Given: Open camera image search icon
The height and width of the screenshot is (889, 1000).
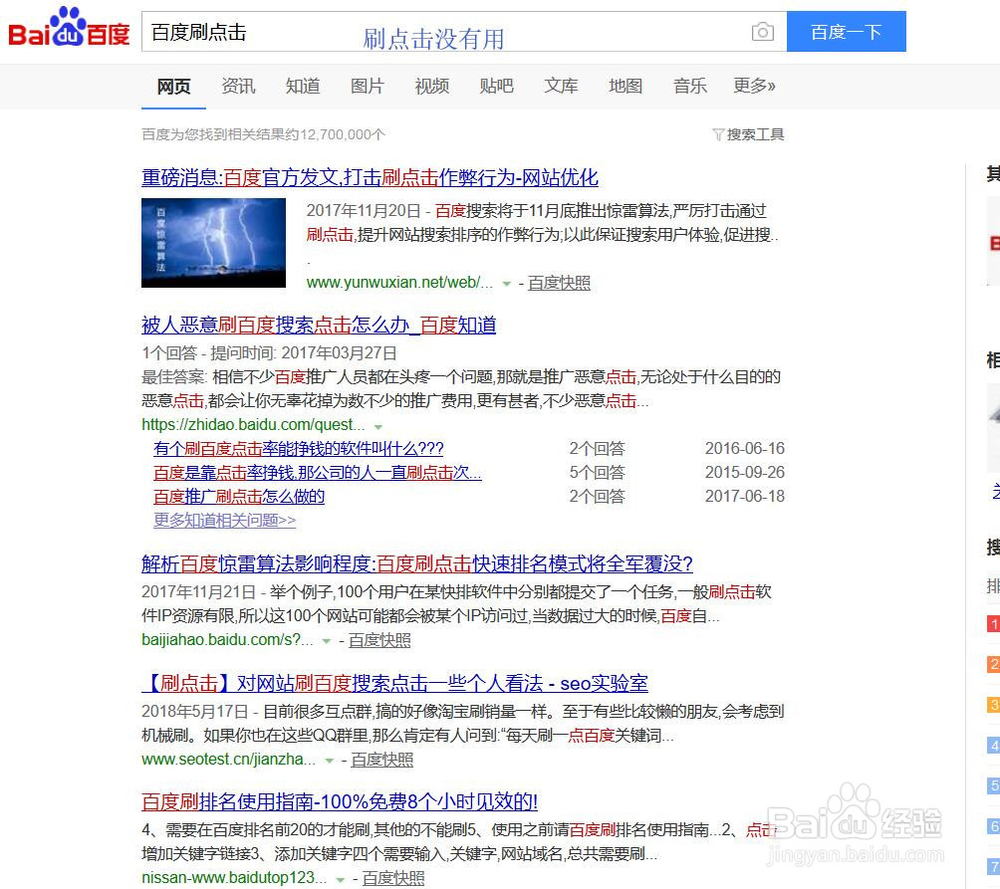Looking at the screenshot, I should coord(762,31).
